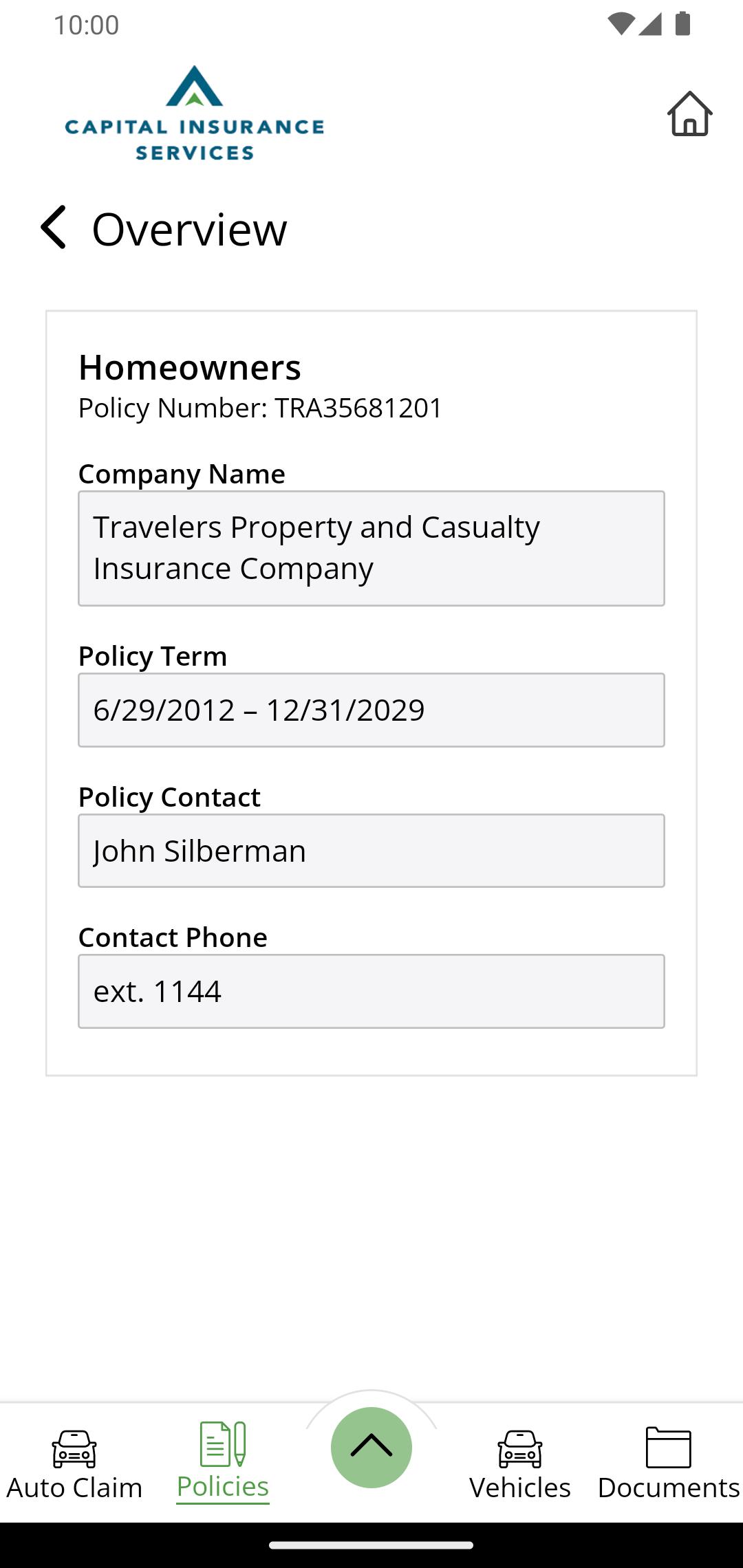This screenshot has height=1568, width=743.
Task: Tap the Policy Contact John Silberman field
Action: (371, 851)
